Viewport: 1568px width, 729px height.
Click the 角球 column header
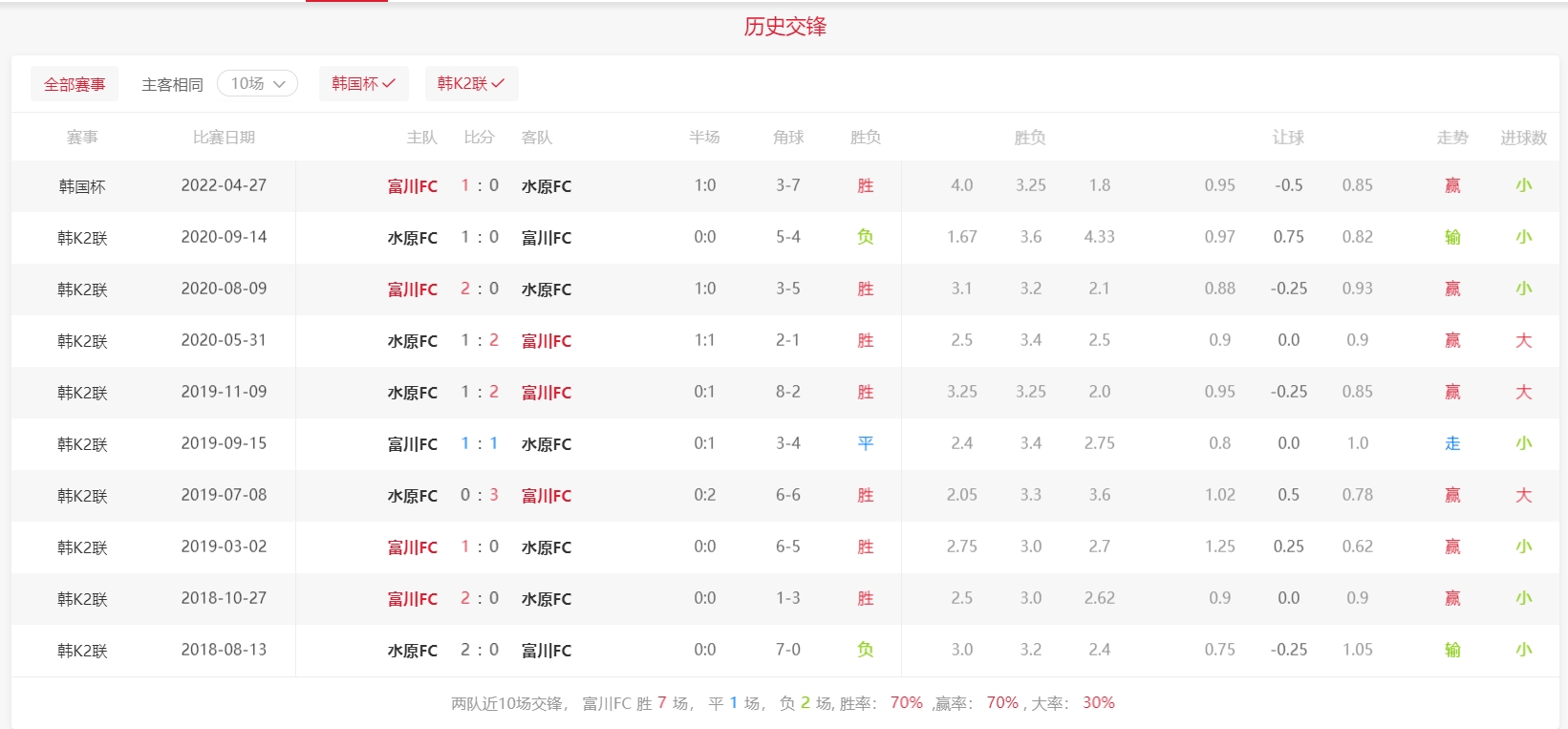click(787, 138)
